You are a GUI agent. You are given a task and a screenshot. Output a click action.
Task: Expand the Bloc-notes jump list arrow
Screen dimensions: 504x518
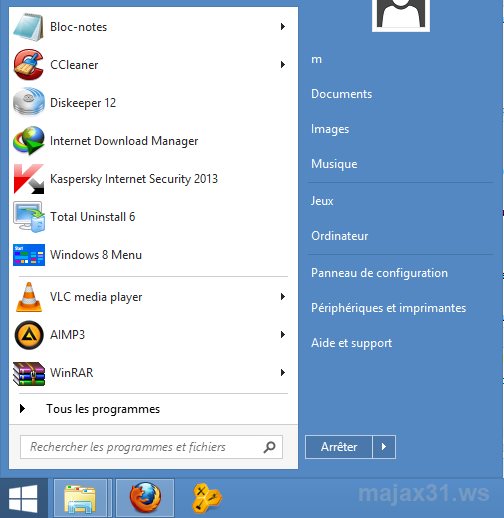click(283, 27)
